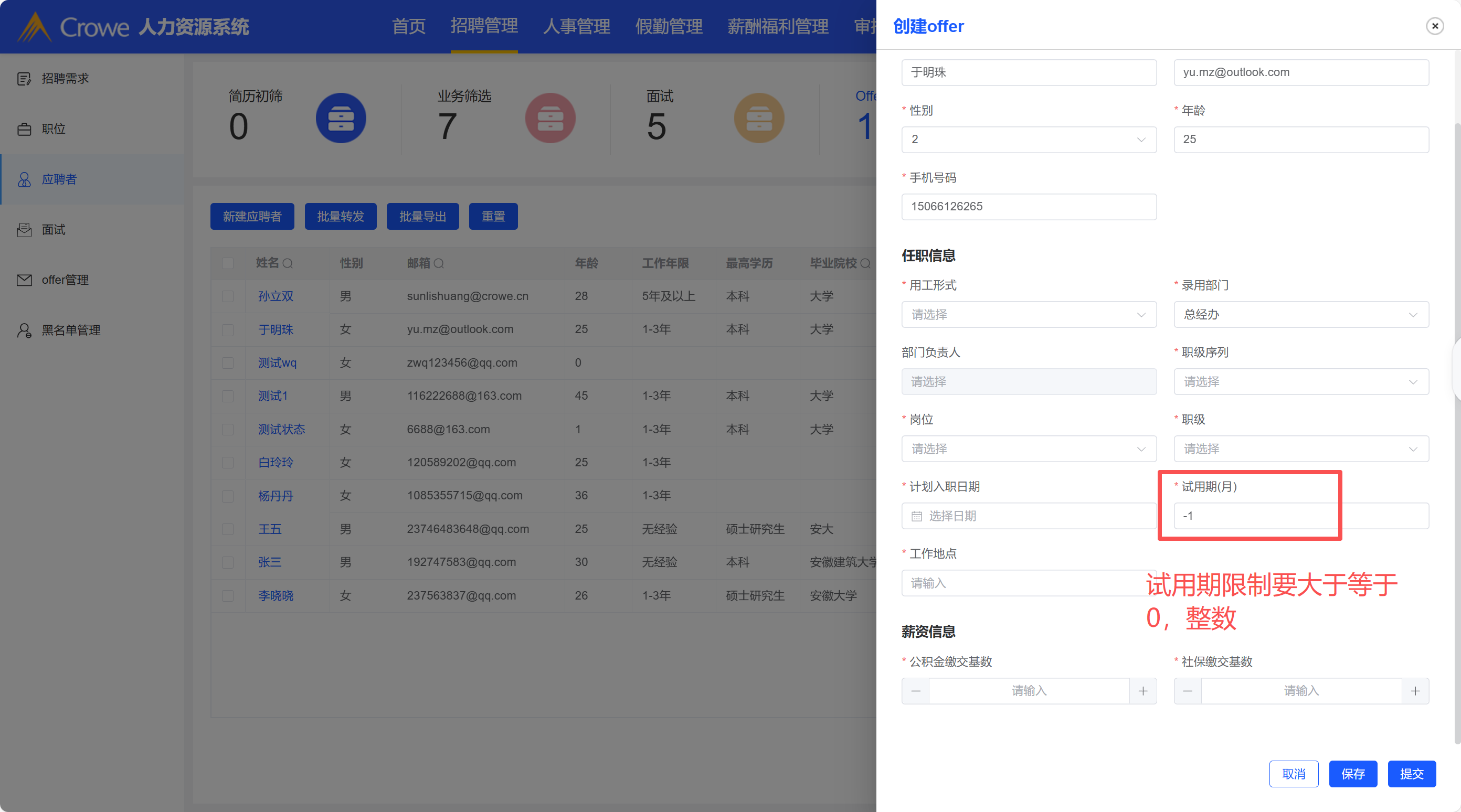Click the 职位 briefcase icon
1461x812 pixels.
click(24, 129)
